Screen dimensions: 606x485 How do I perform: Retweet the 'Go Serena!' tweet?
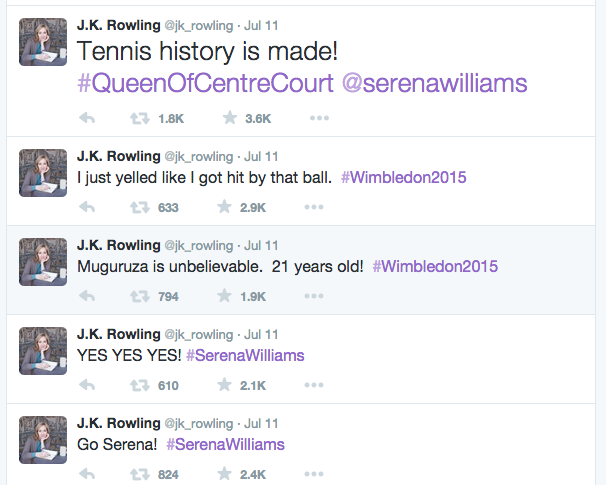coord(140,474)
